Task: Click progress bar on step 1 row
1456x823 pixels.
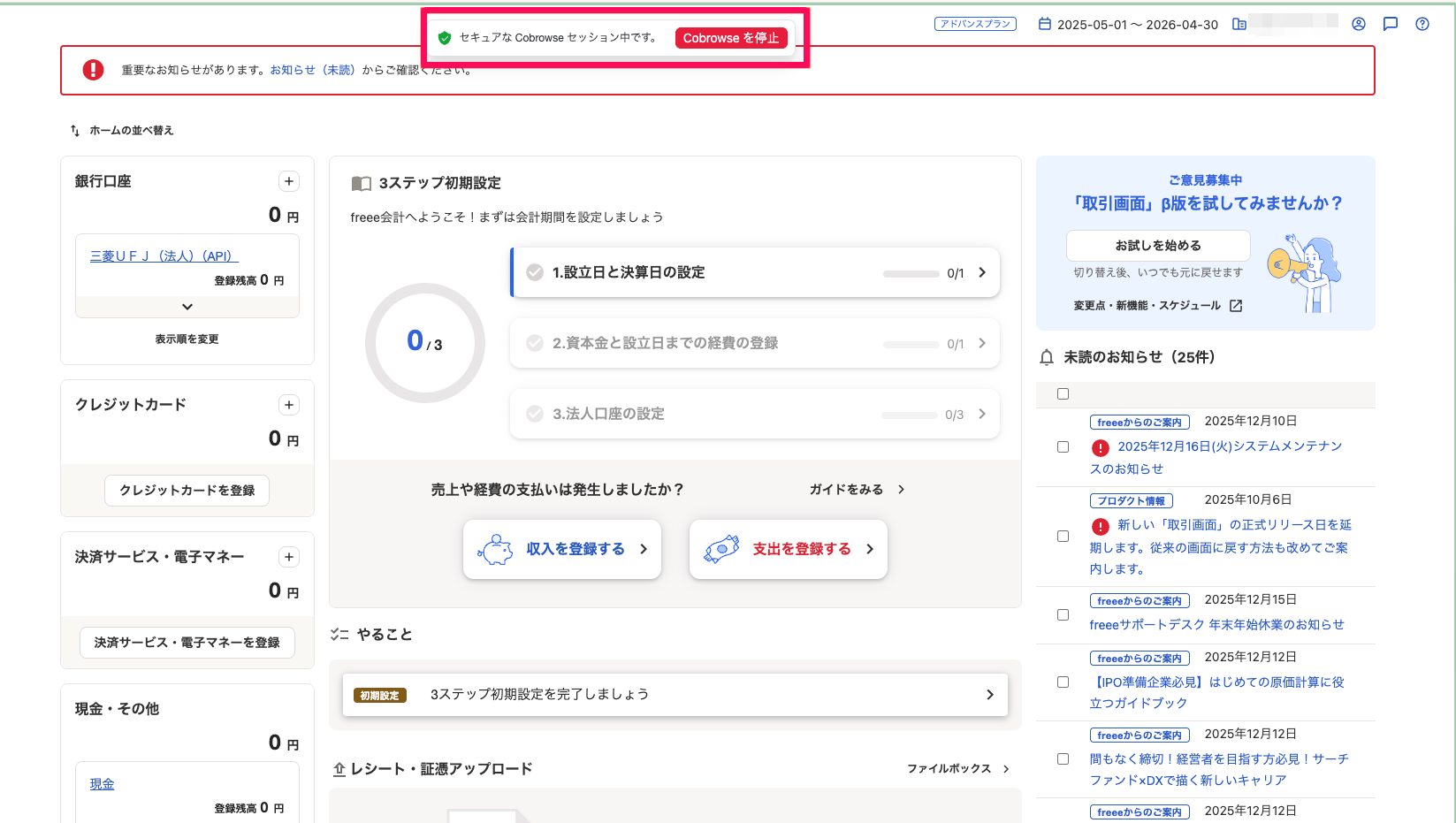Action: click(x=911, y=274)
